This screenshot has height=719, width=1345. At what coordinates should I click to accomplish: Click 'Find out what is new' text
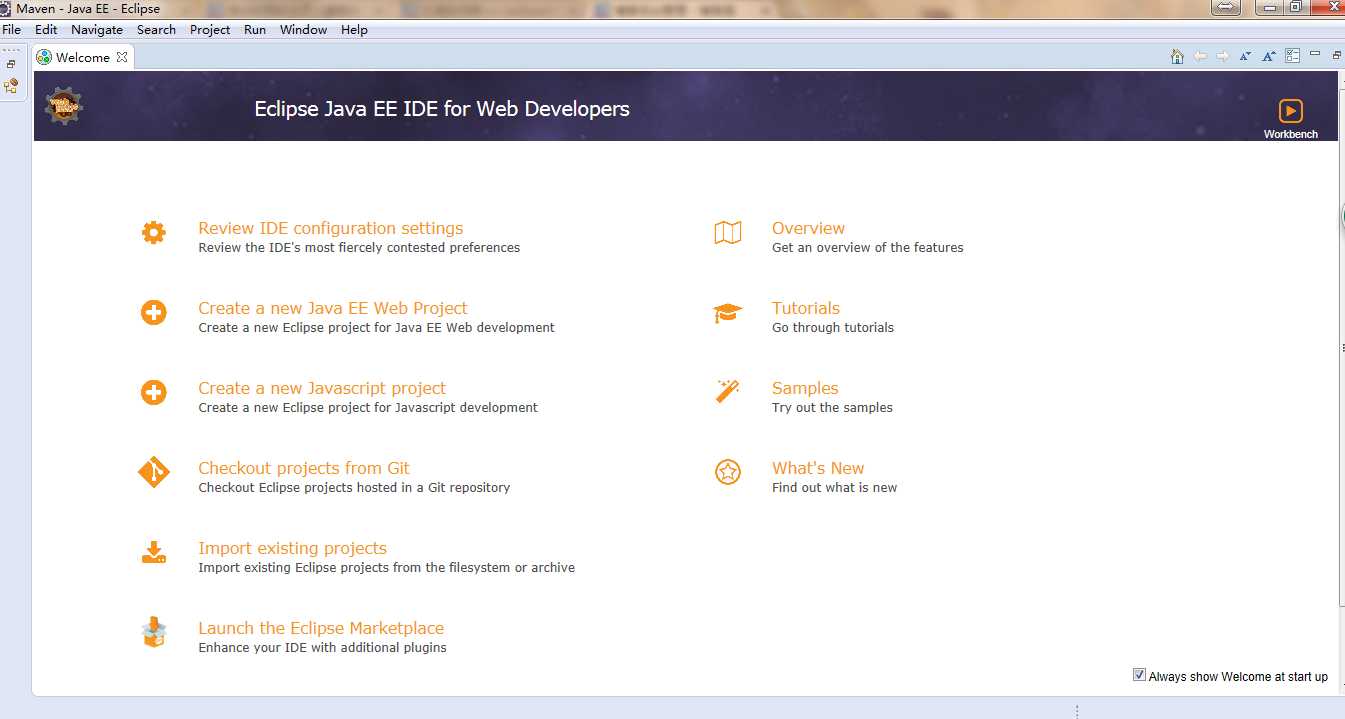coord(835,487)
